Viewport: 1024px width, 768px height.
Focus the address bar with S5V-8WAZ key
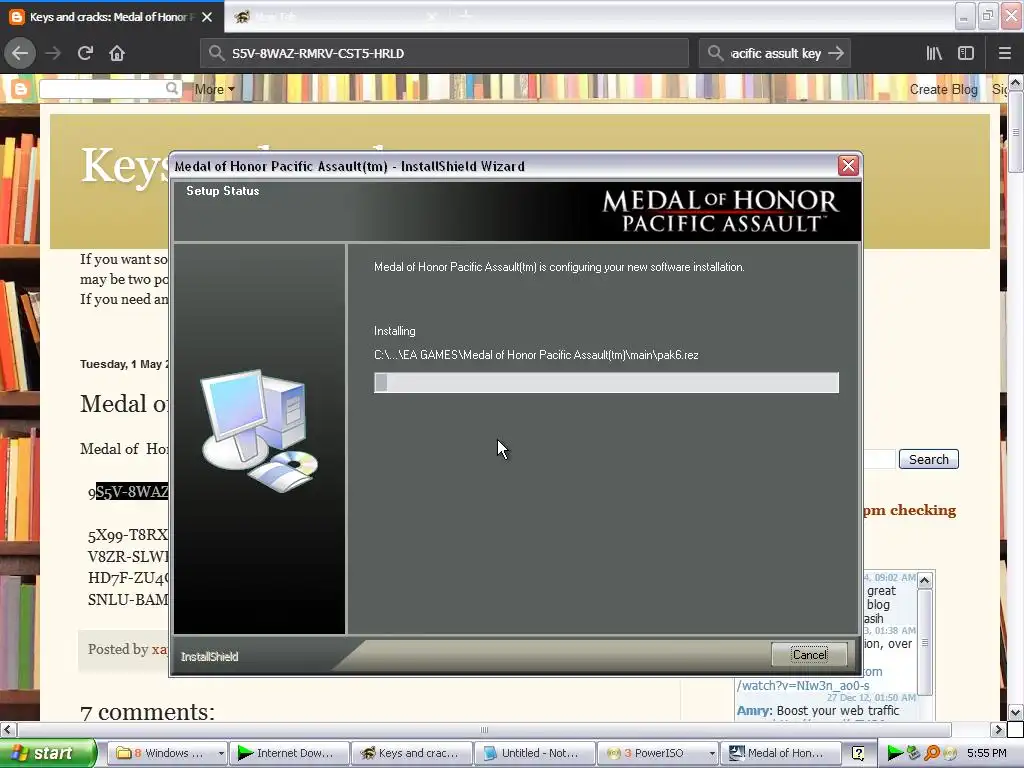[444, 53]
